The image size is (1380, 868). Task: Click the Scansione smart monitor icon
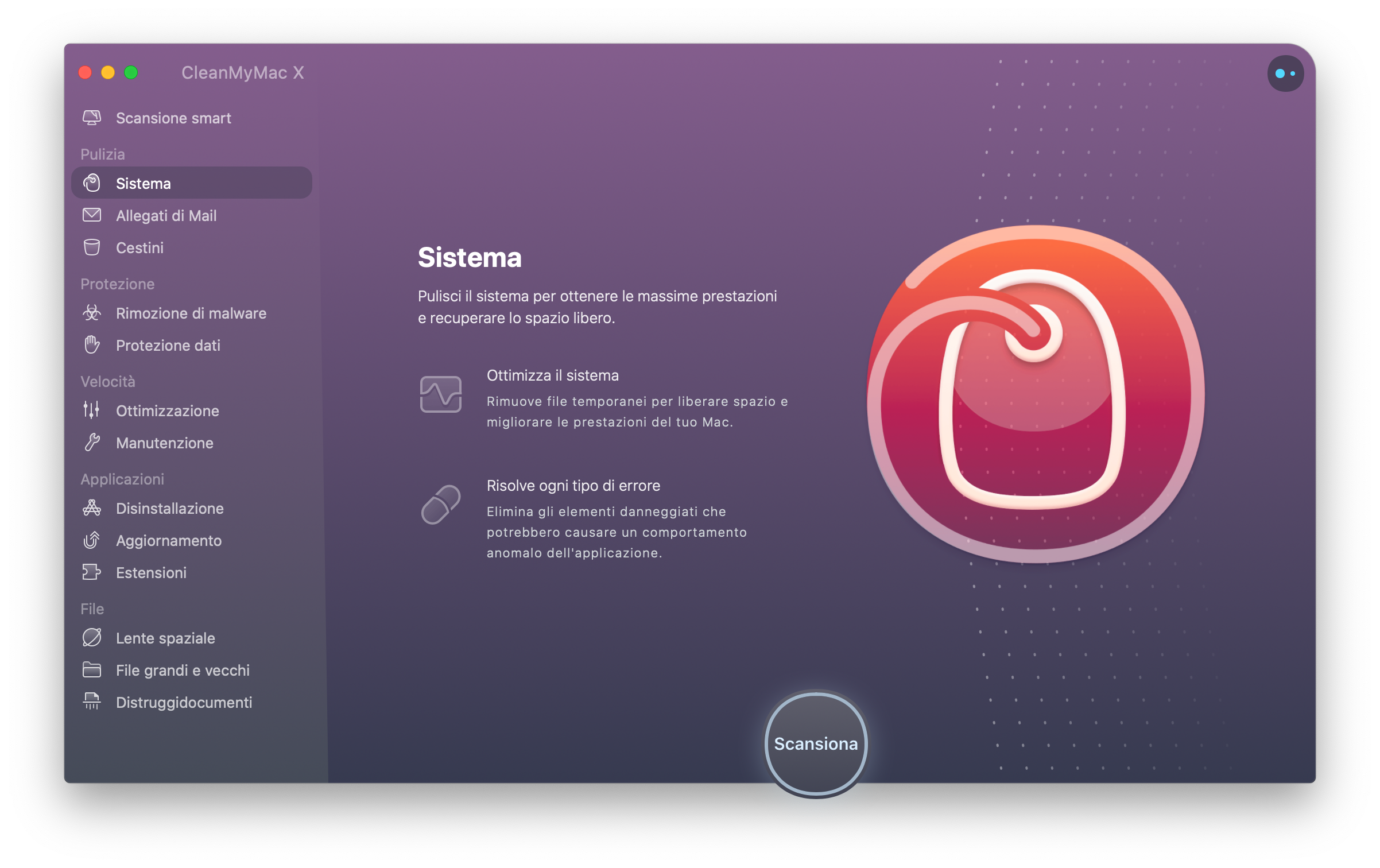tap(92, 118)
